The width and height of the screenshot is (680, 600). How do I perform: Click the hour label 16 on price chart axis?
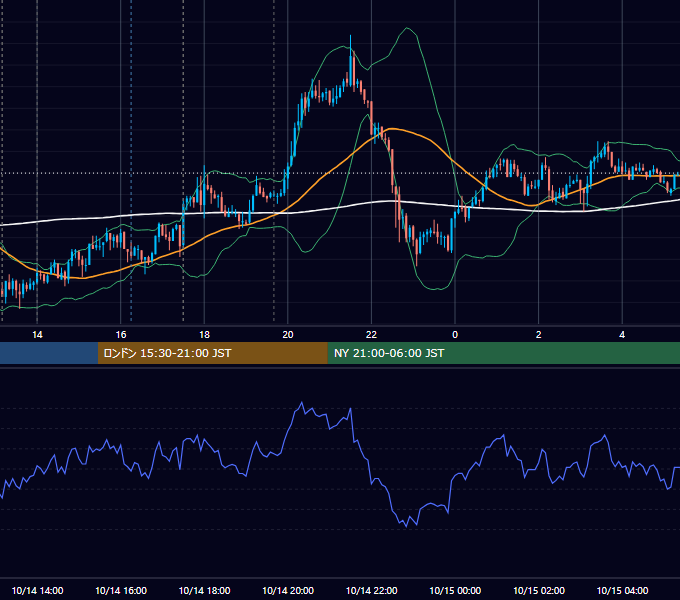pyautogui.click(x=121, y=335)
